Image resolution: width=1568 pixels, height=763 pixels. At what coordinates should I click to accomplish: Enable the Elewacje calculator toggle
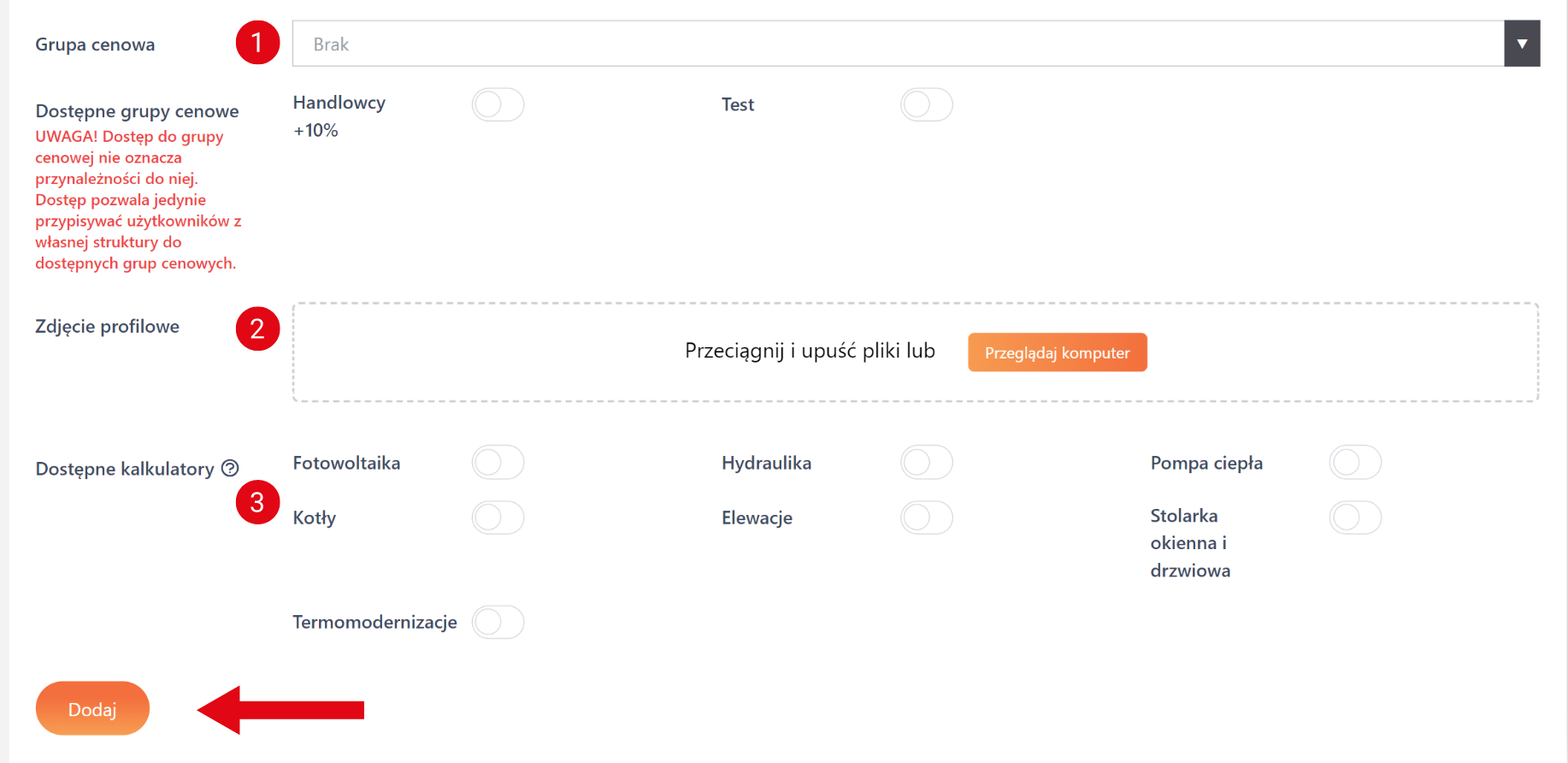click(x=926, y=518)
